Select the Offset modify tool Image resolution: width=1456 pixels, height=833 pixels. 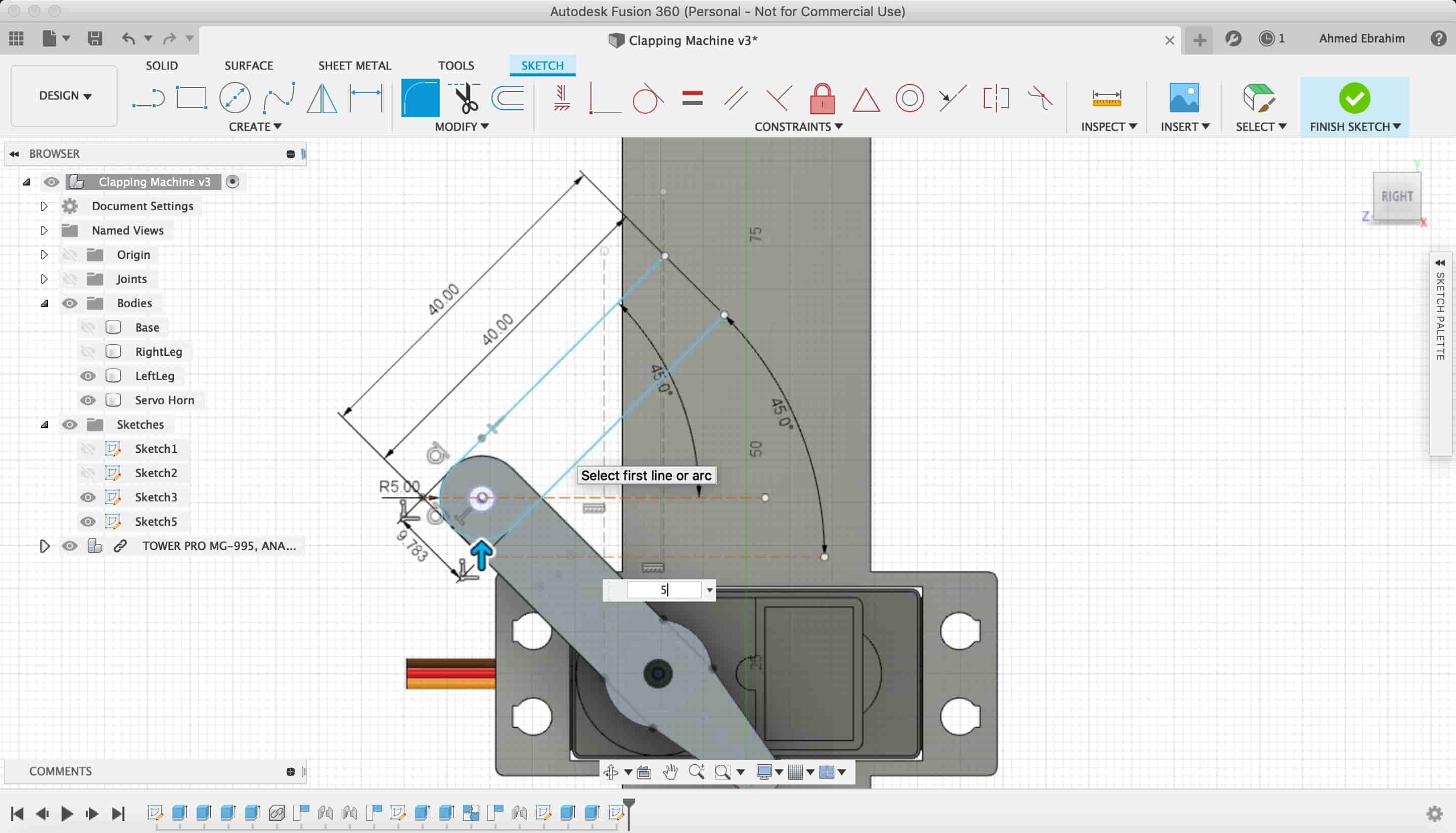point(508,98)
